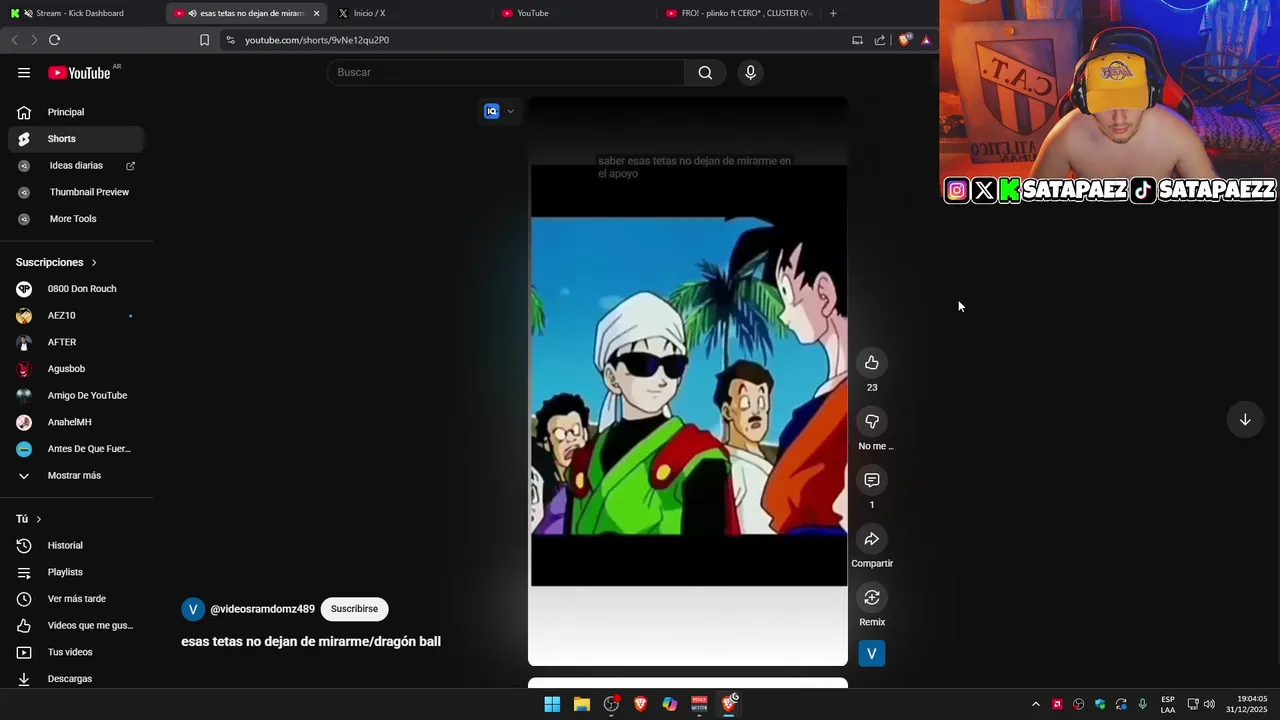Like the short with thumbs up

872,362
